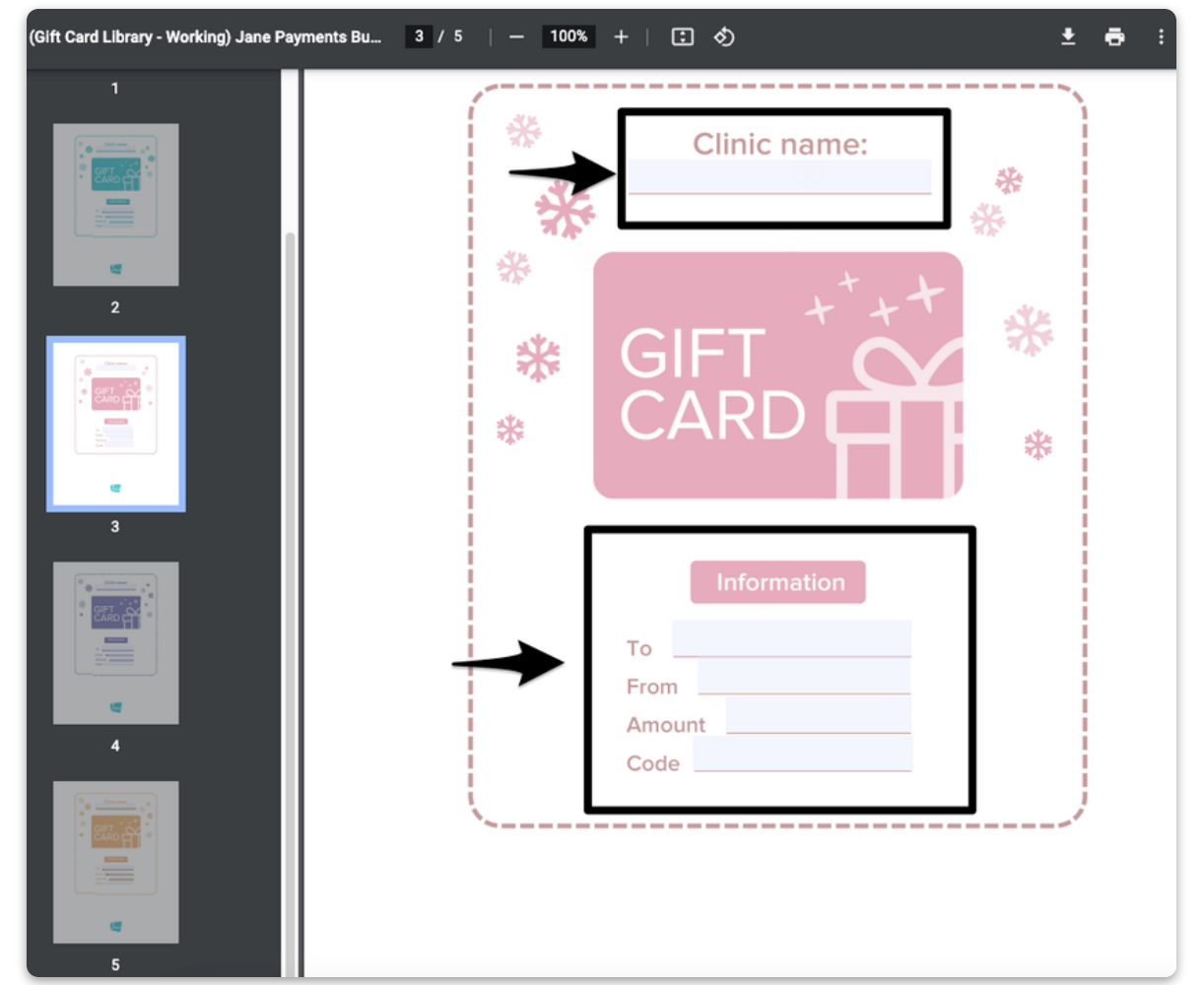The height and width of the screenshot is (985, 1204).
Task: Click the highlighted page 3 thumbnail
Action: (x=115, y=422)
